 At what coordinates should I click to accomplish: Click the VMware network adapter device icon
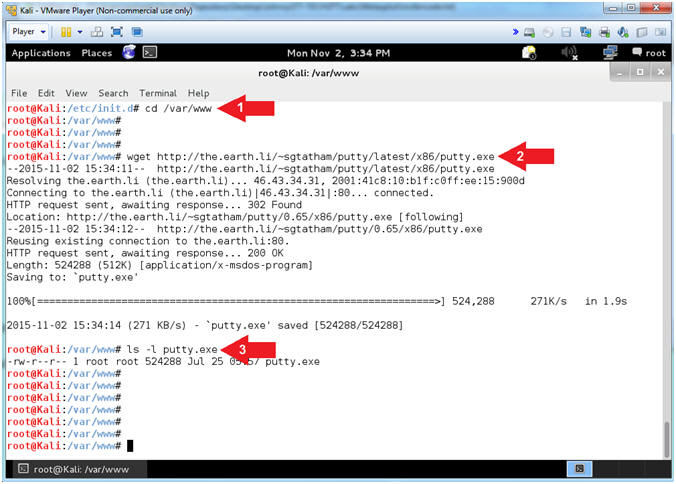(585, 32)
